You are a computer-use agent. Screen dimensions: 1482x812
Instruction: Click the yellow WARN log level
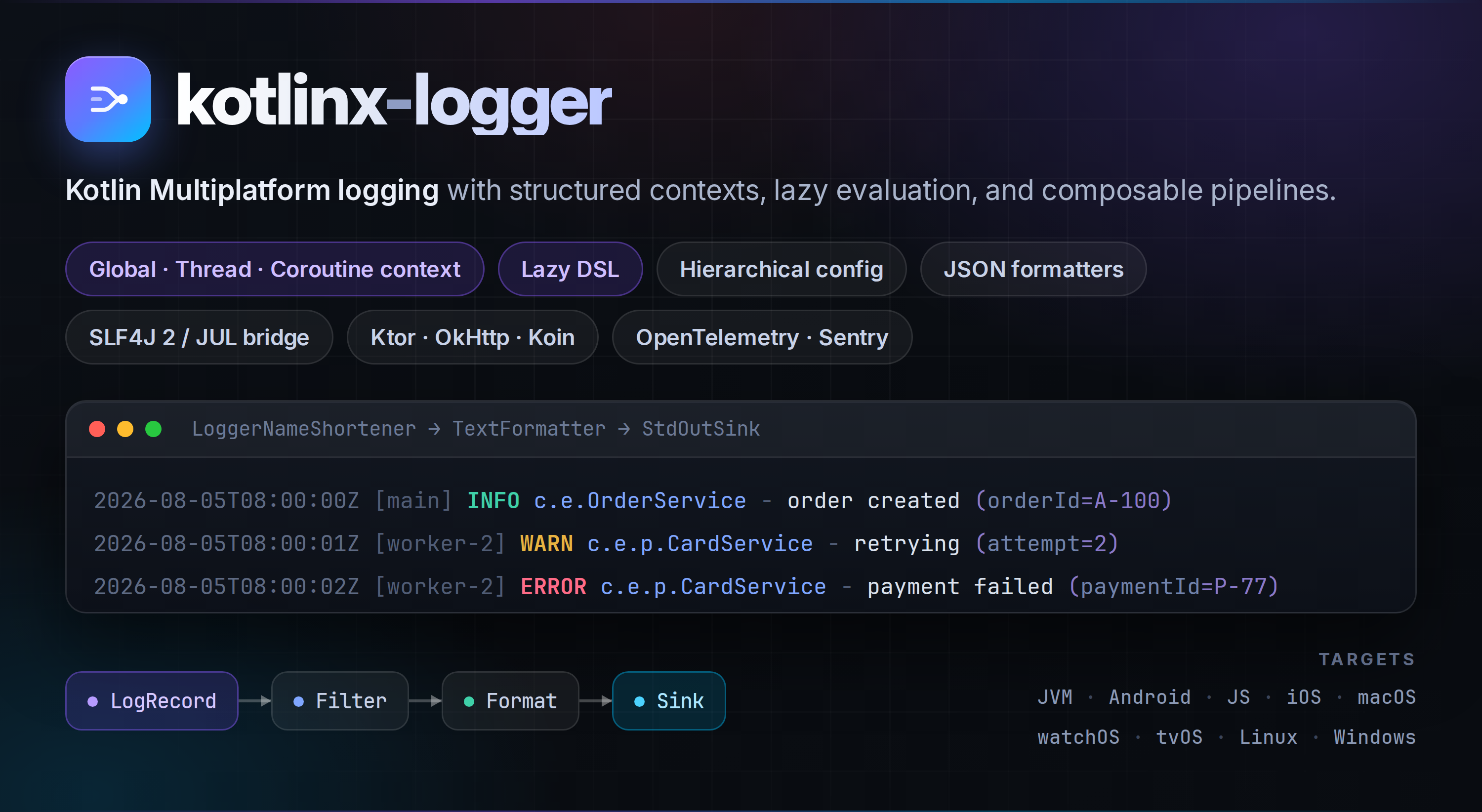click(546, 543)
